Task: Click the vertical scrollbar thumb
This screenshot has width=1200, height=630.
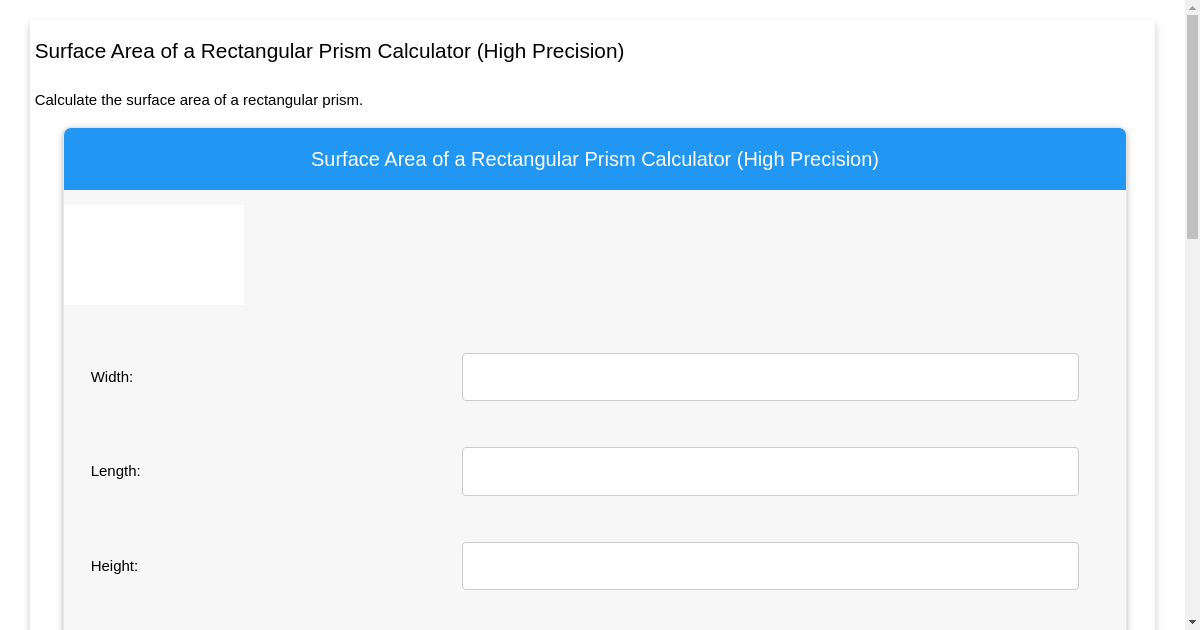Action: [1192, 125]
